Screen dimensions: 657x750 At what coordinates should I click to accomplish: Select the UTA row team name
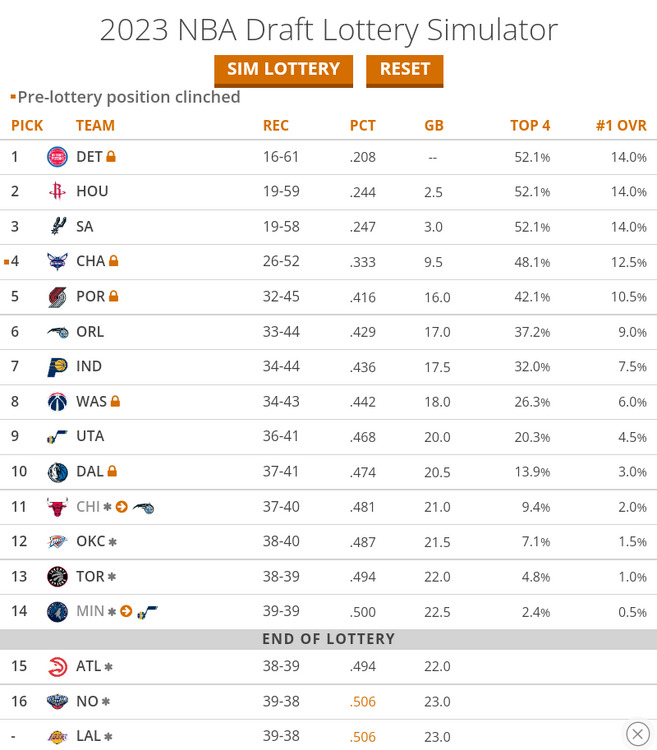(x=90, y=437)
